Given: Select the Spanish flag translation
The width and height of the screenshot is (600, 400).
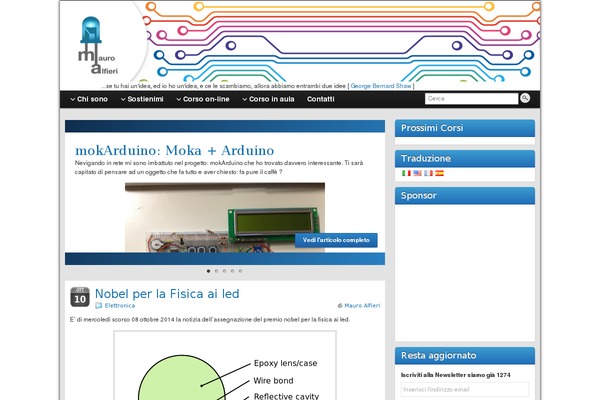Looking at the screenshot, I should tap(440, 173).
